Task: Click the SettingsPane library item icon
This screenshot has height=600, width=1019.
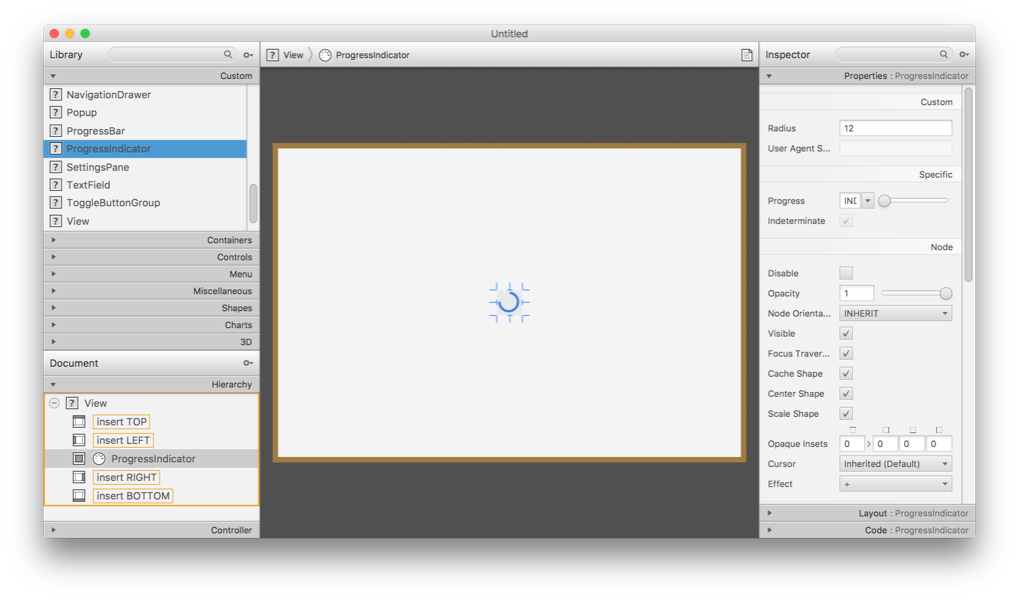Action: 56,167
